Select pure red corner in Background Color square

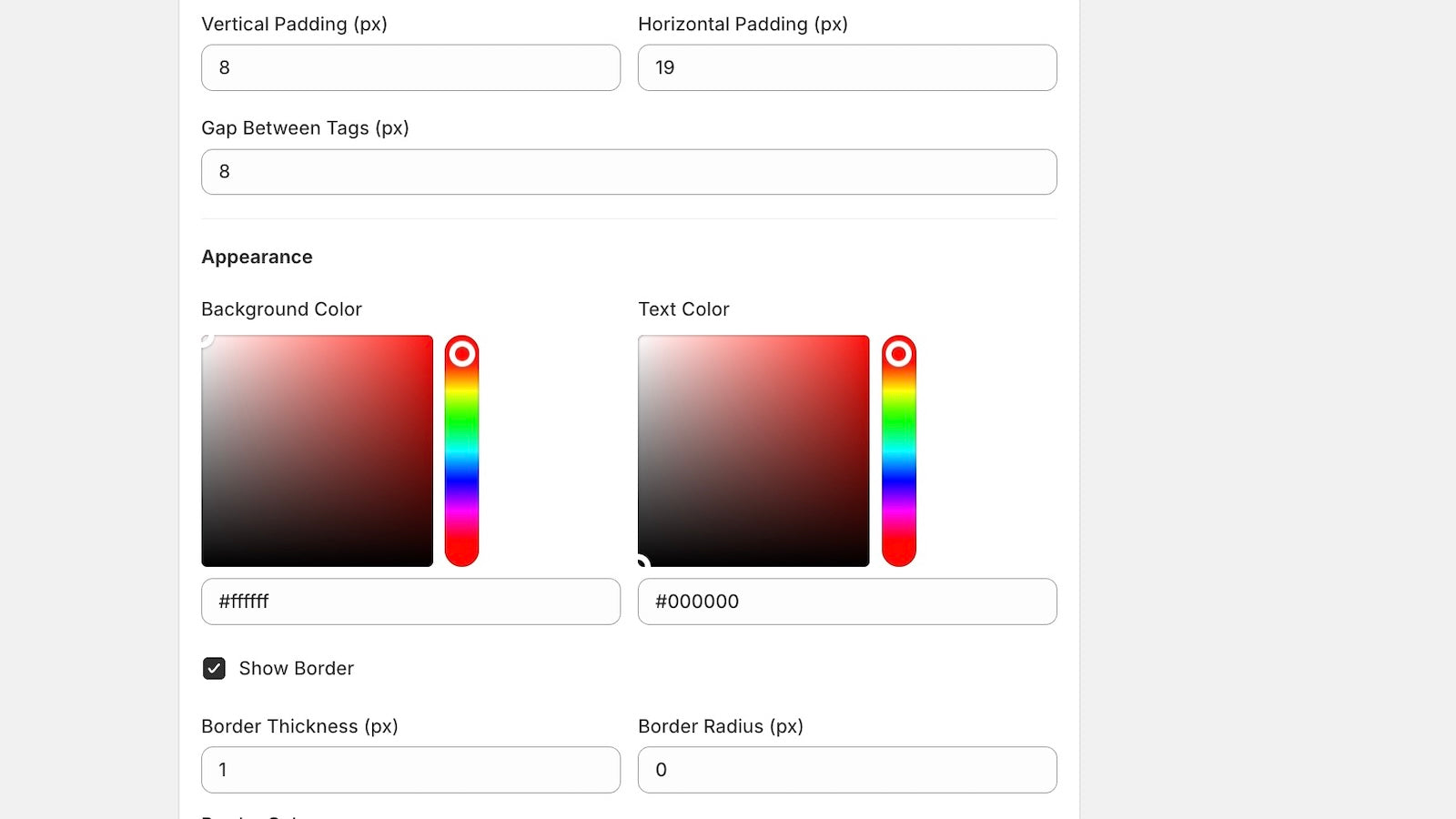tap(430, 339)
